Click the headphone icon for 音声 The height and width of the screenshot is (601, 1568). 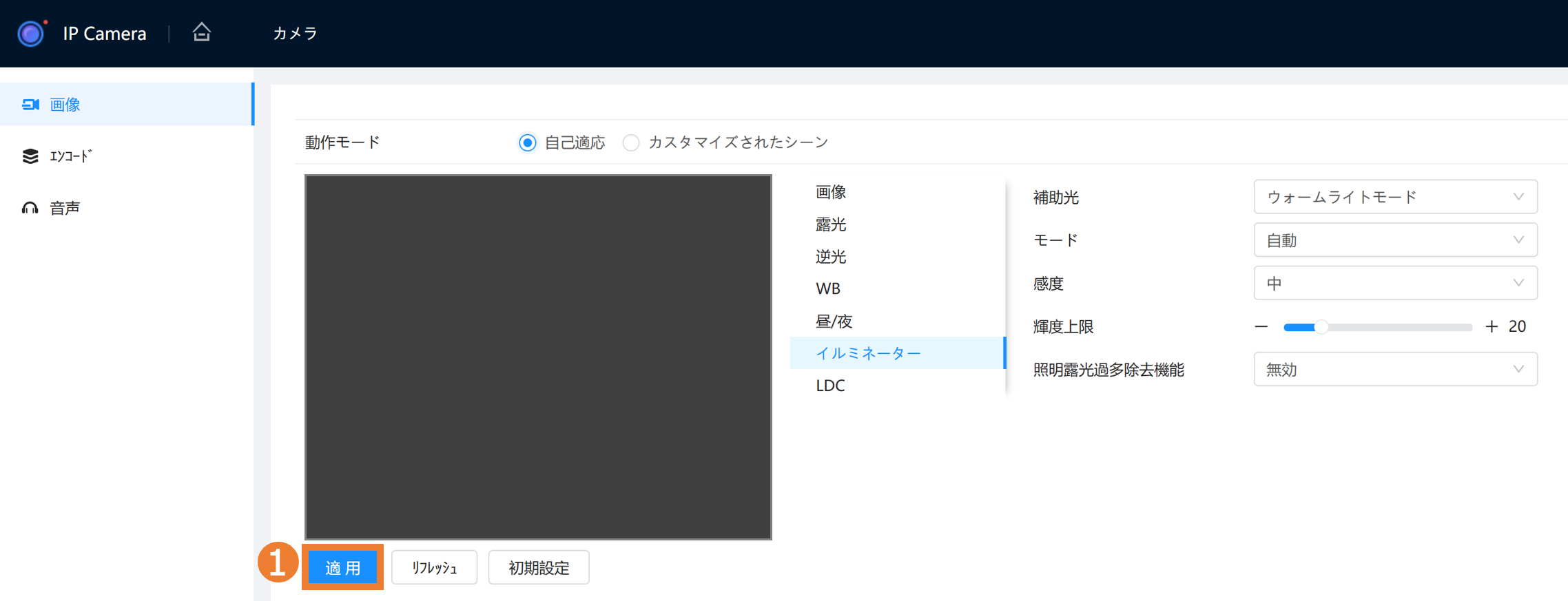coord(30,208)
